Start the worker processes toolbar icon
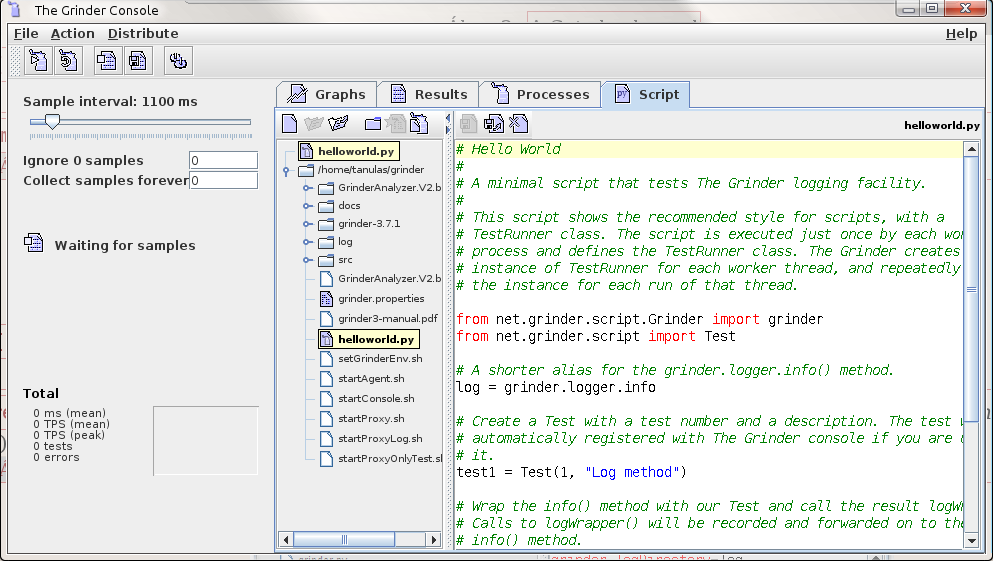This screenshot has height=561, width=993. (39, 61)
